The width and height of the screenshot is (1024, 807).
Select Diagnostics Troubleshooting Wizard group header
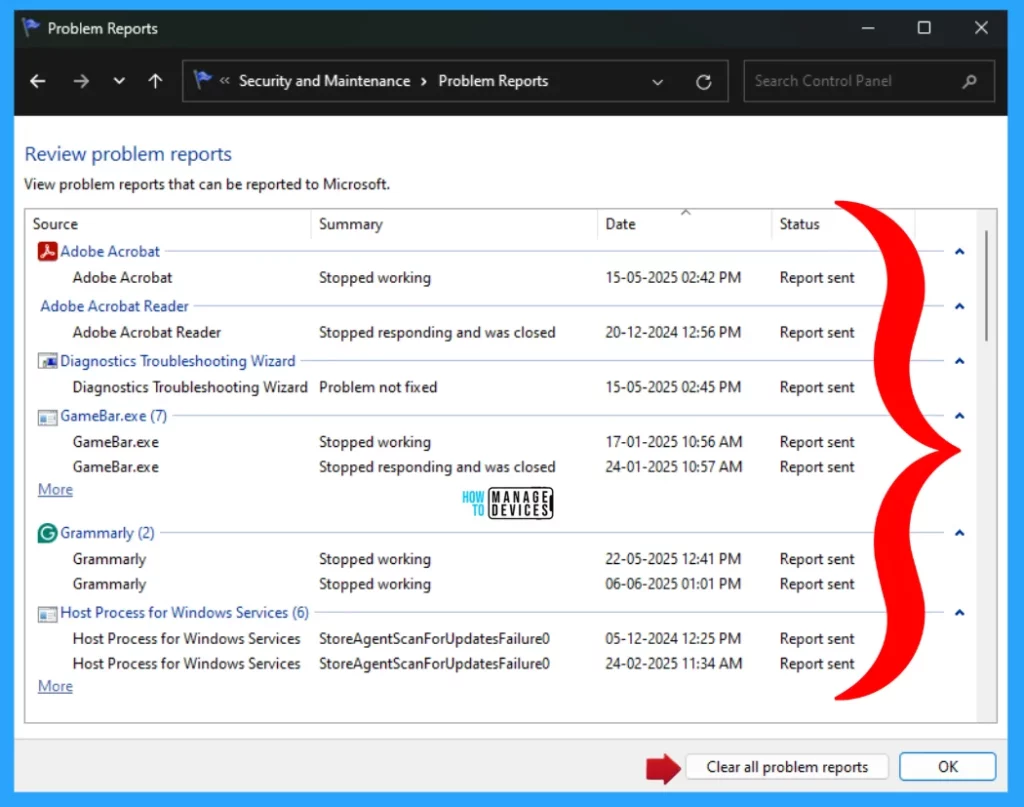click(178, 361)
